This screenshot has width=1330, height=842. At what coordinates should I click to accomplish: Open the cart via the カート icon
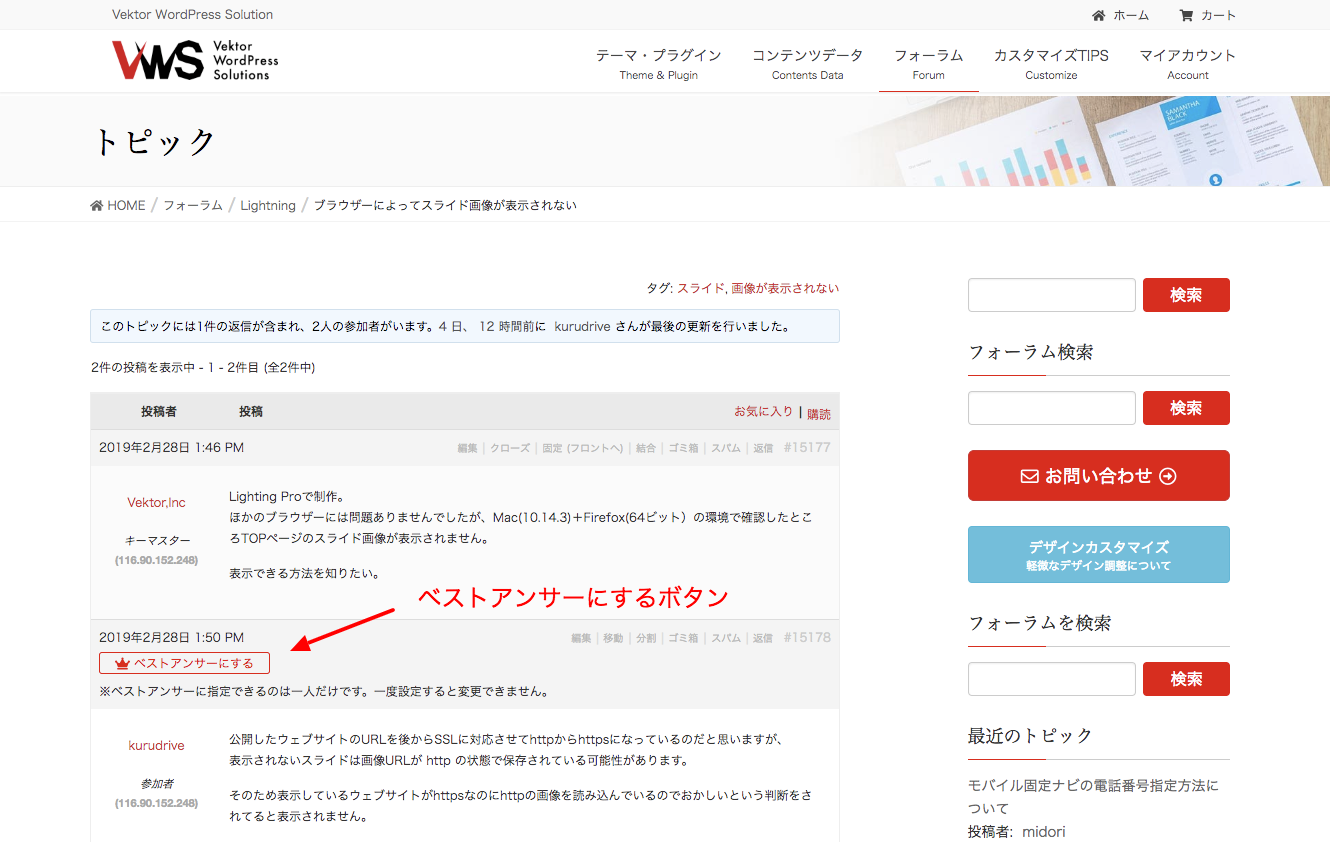pyautogui.click(x=1186, y=15)
